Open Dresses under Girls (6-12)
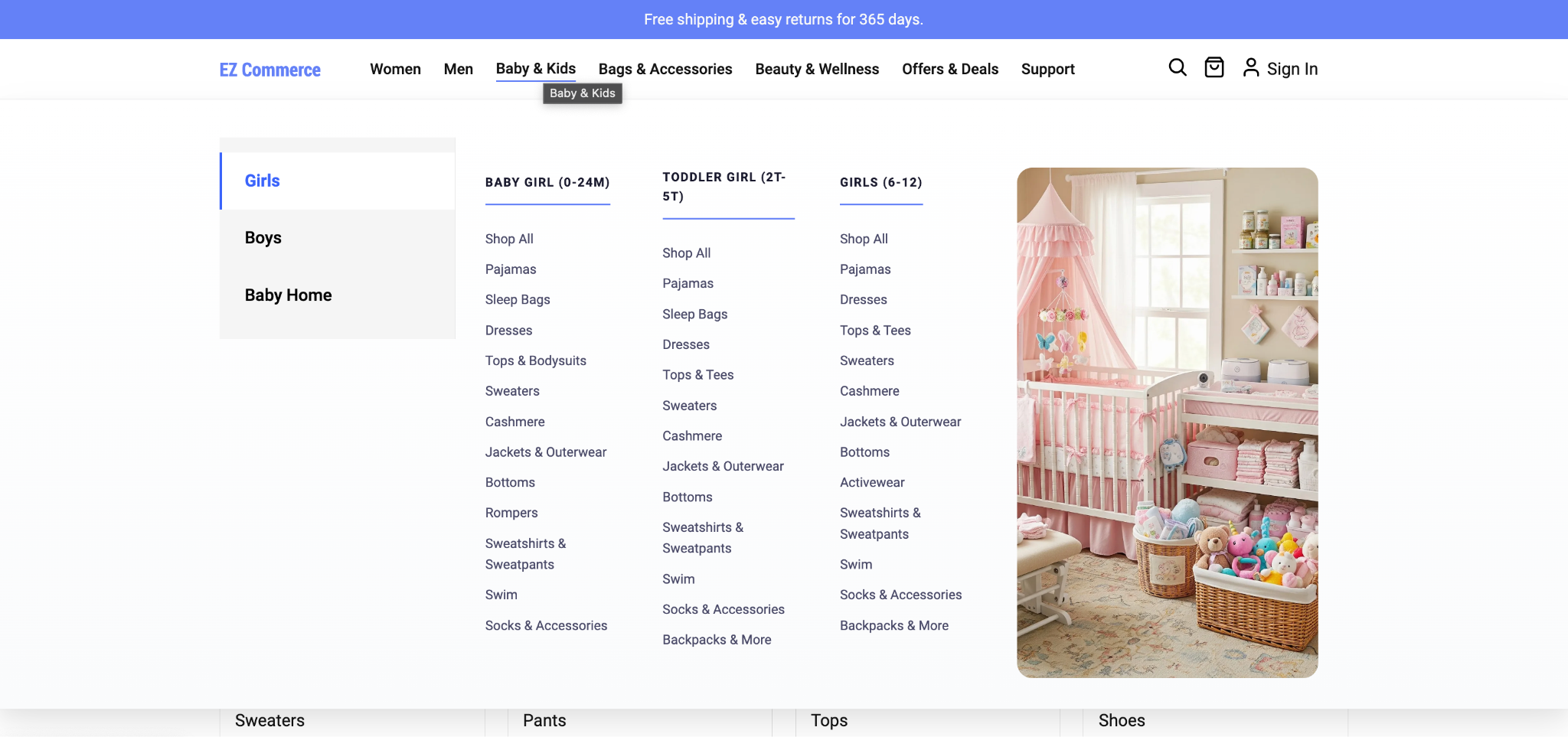The height and width of the screenshot is (737, 1568). tap(864, 299)
